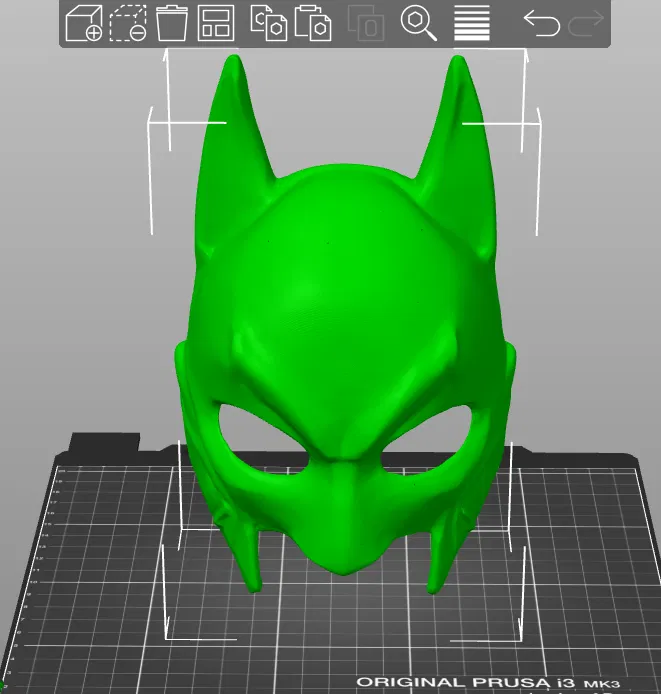Screen dimensions: 661x694
Task: Open the Search magnifier tool
Action: pyautogui.click(x=418, y=23)
